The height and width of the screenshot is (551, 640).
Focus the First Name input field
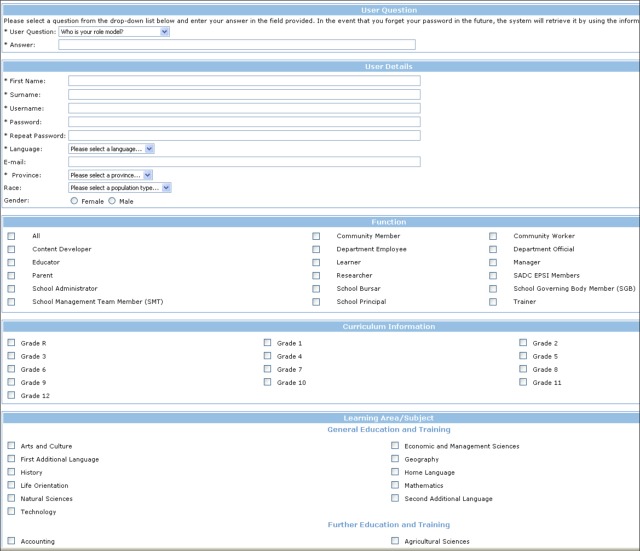point(244,81)
